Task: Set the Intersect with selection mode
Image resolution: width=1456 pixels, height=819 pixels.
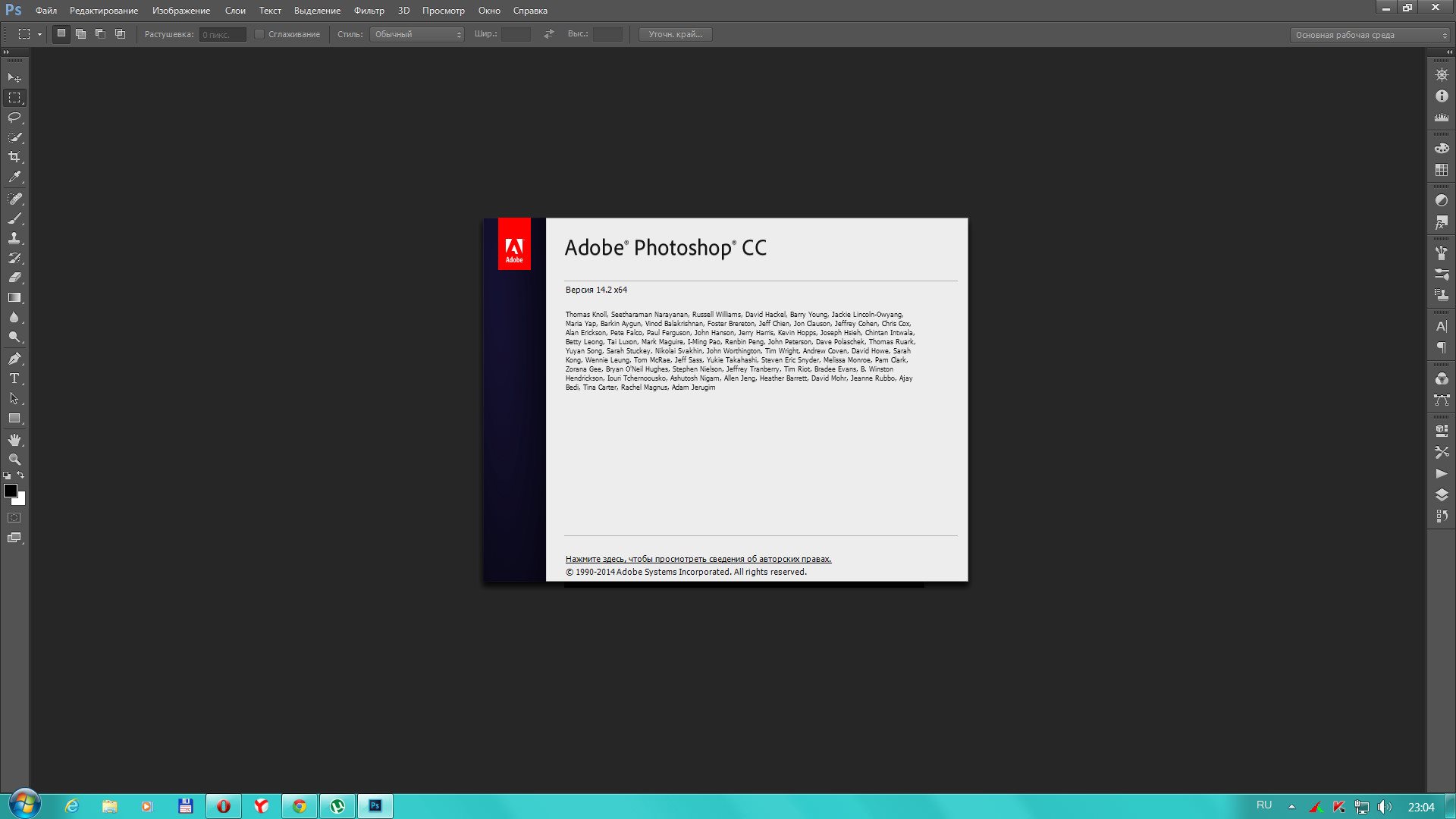Action: tap(120, 34)
